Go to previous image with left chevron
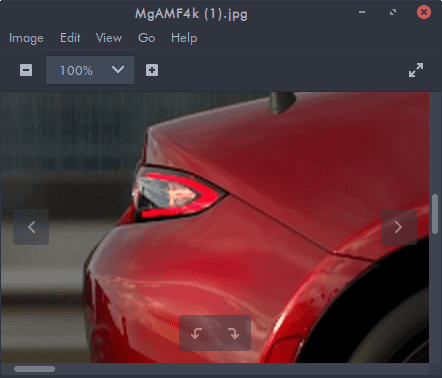Viewport: 442px width, 378px height. [x=31, y=227]
